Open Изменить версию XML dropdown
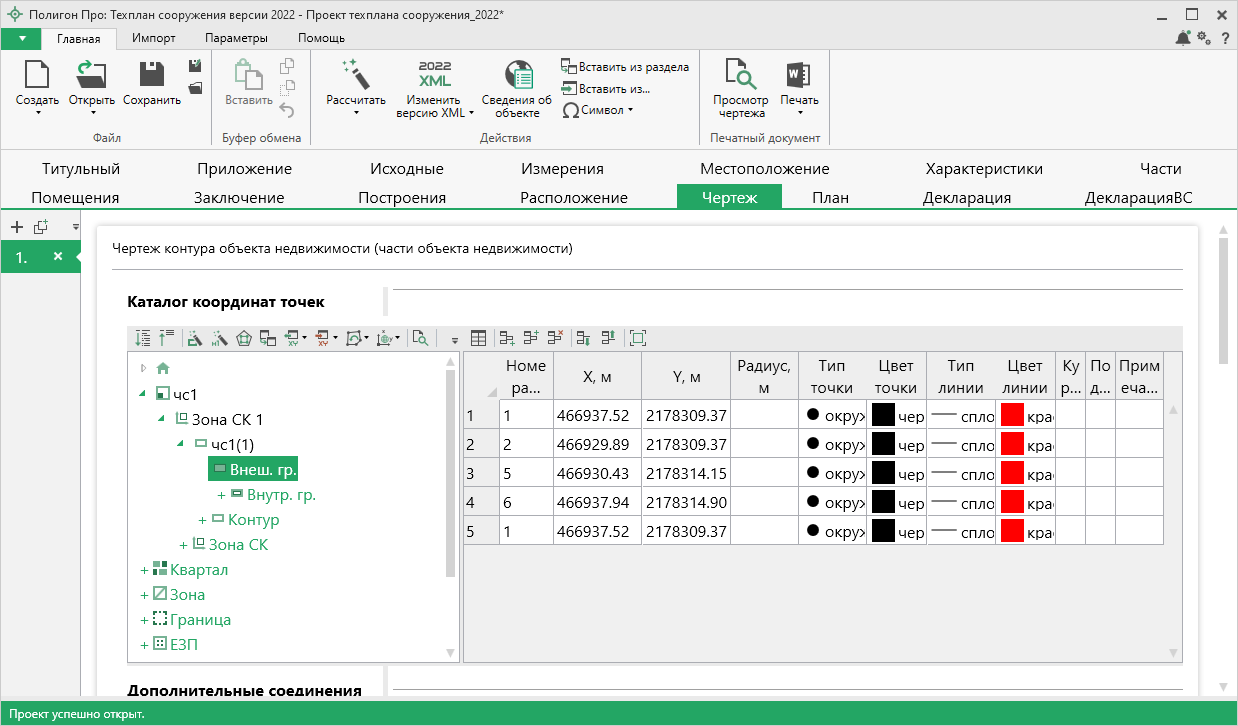The height and width of the screenshot is (726, 1238). click(x=435, y=88)
